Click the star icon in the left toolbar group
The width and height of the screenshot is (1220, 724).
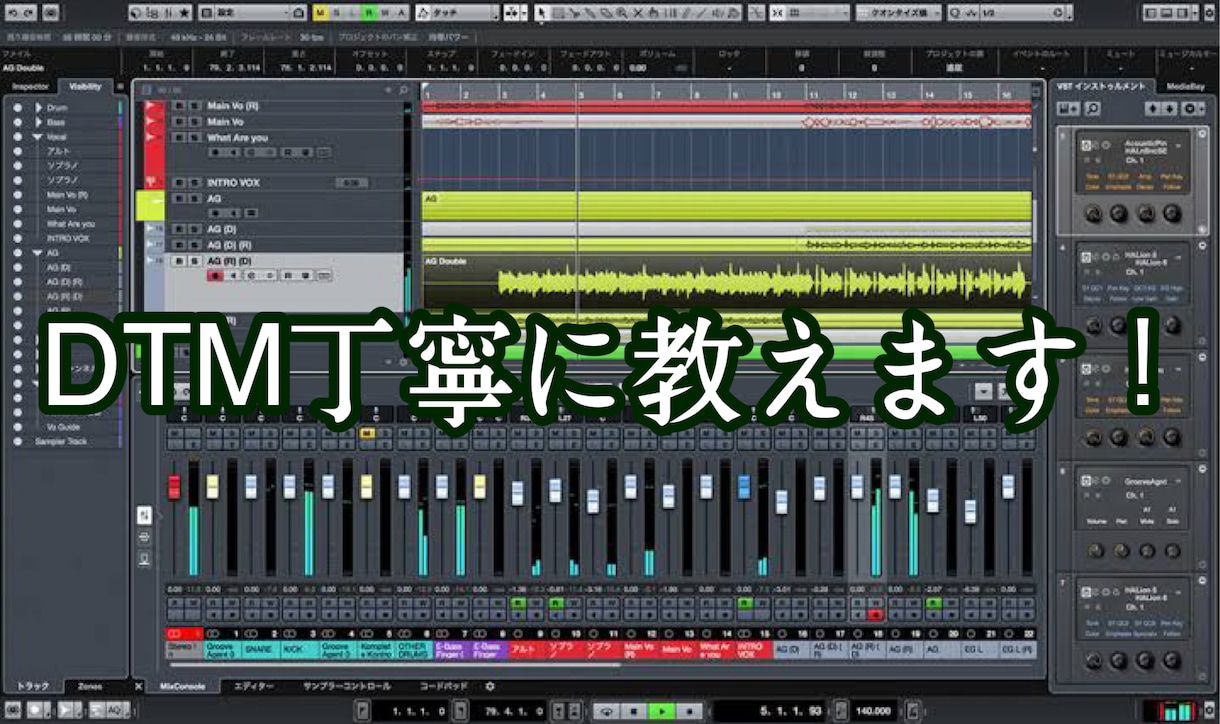183,13
